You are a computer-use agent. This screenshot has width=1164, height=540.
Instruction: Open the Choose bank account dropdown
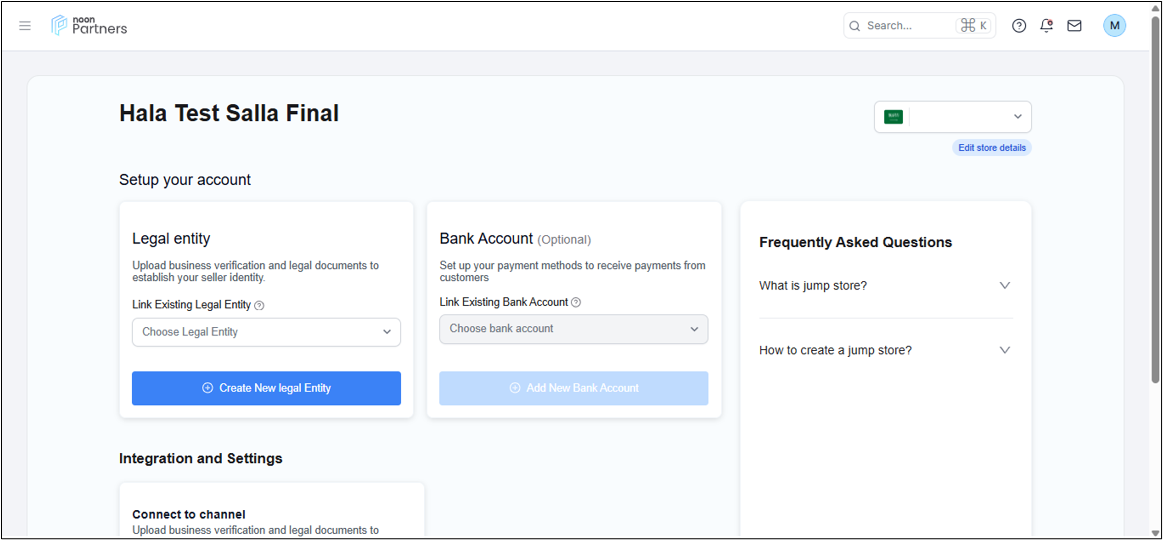click(x=574, y=328)
